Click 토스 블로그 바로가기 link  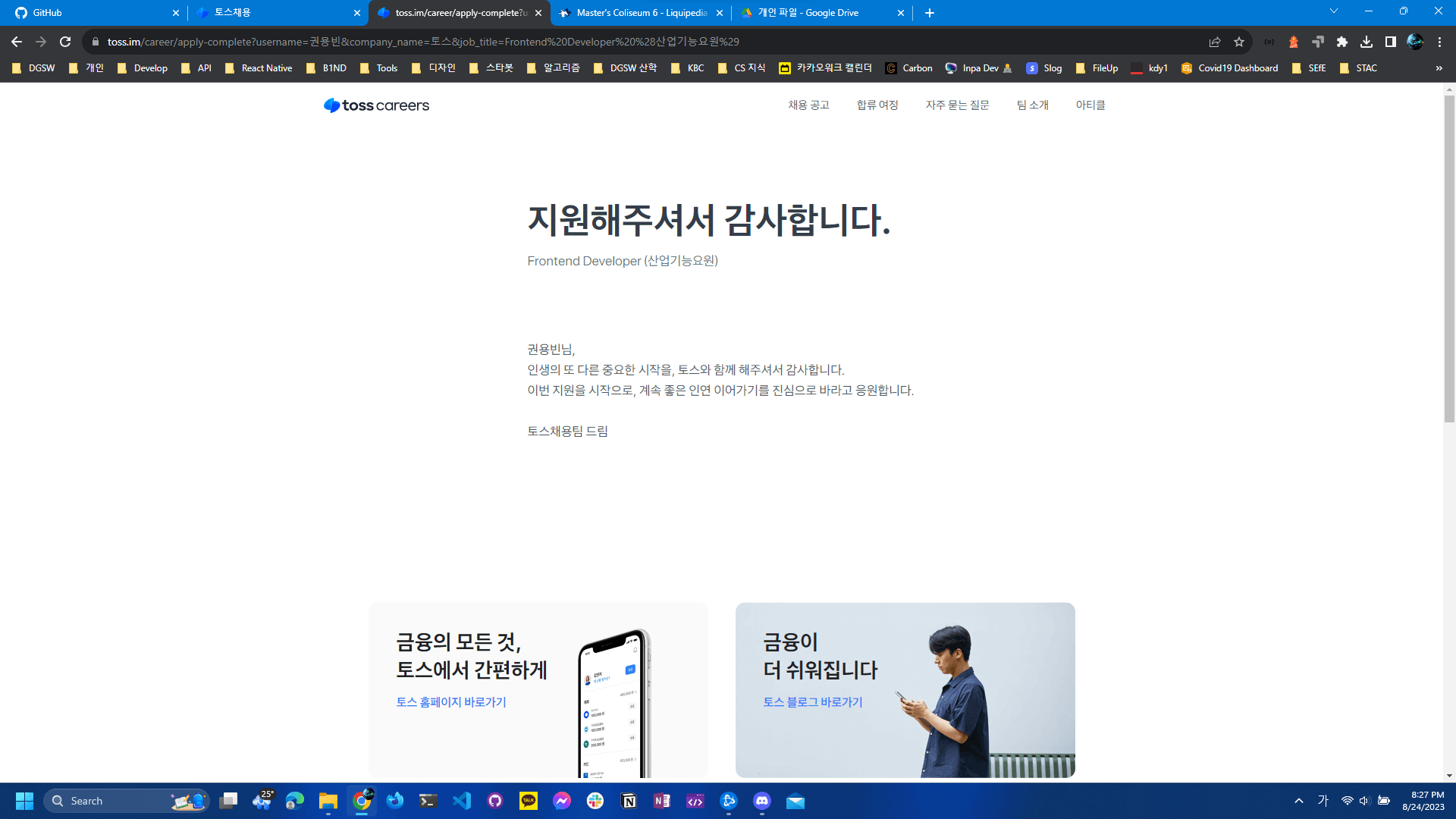pos(813,701)
